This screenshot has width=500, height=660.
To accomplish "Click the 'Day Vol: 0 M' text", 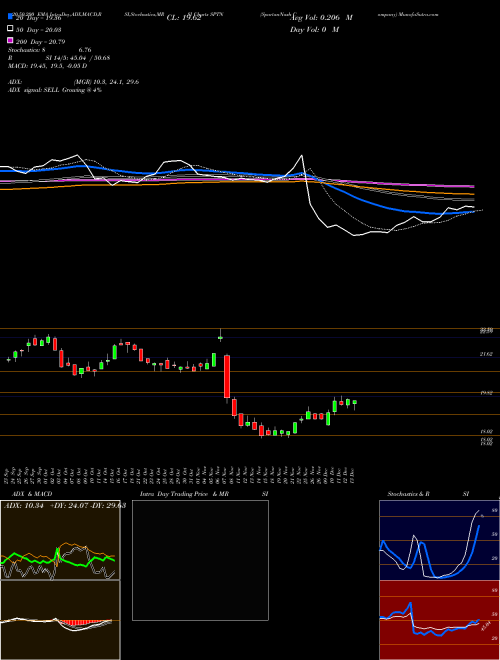I will pyautogui.click(x=314, y=29).
